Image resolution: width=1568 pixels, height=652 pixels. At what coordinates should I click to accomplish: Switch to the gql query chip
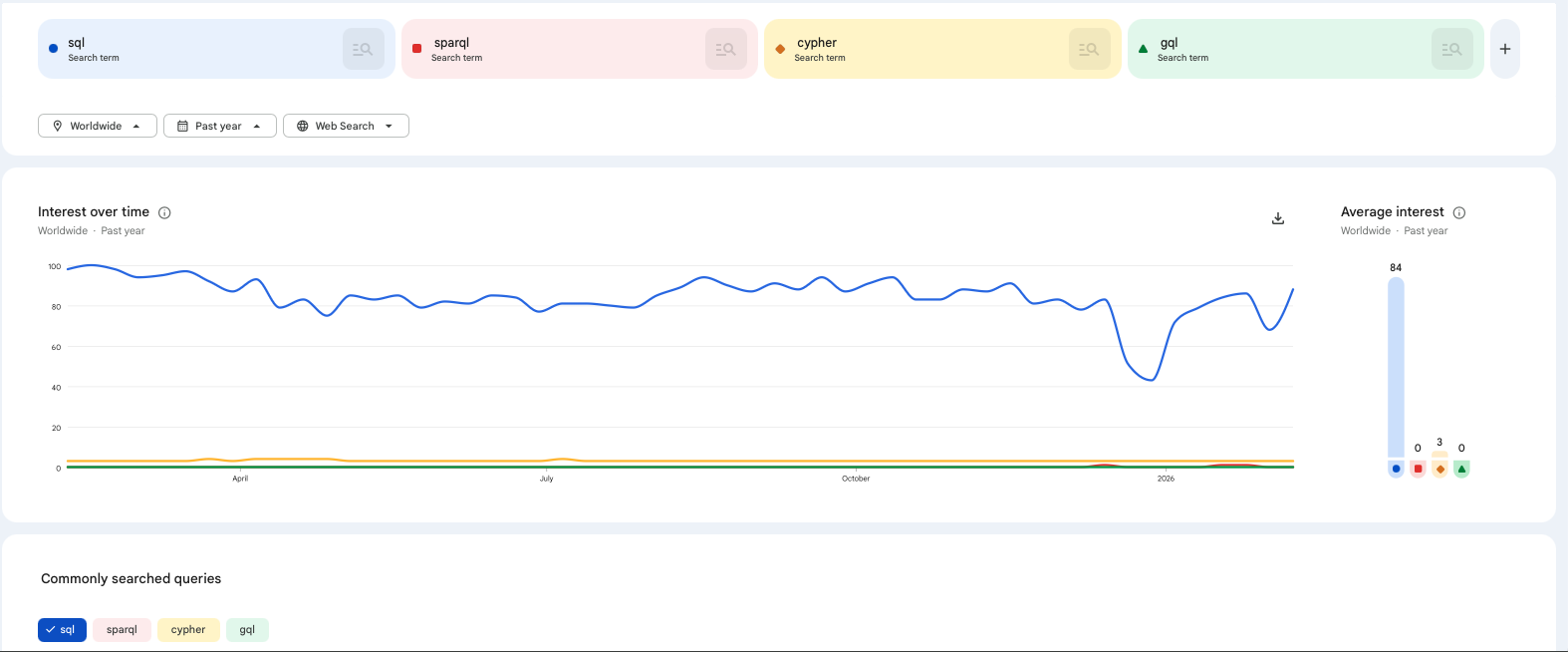click(x=247, y=630)
